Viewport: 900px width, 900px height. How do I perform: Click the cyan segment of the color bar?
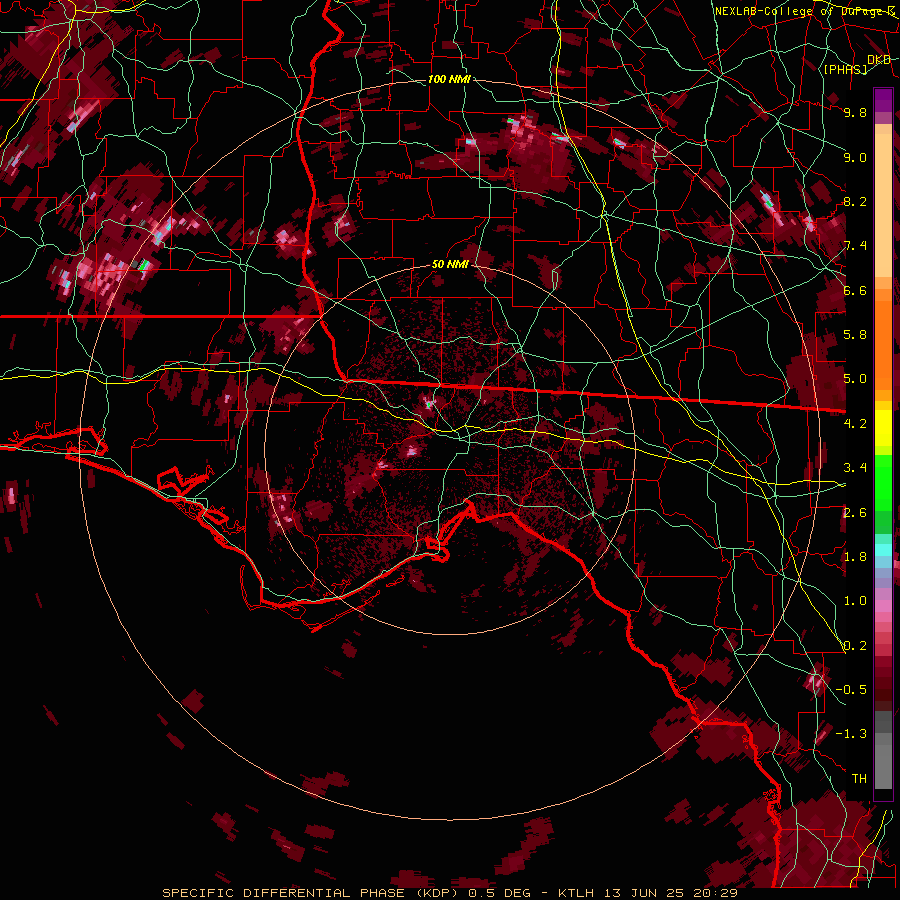883,549
